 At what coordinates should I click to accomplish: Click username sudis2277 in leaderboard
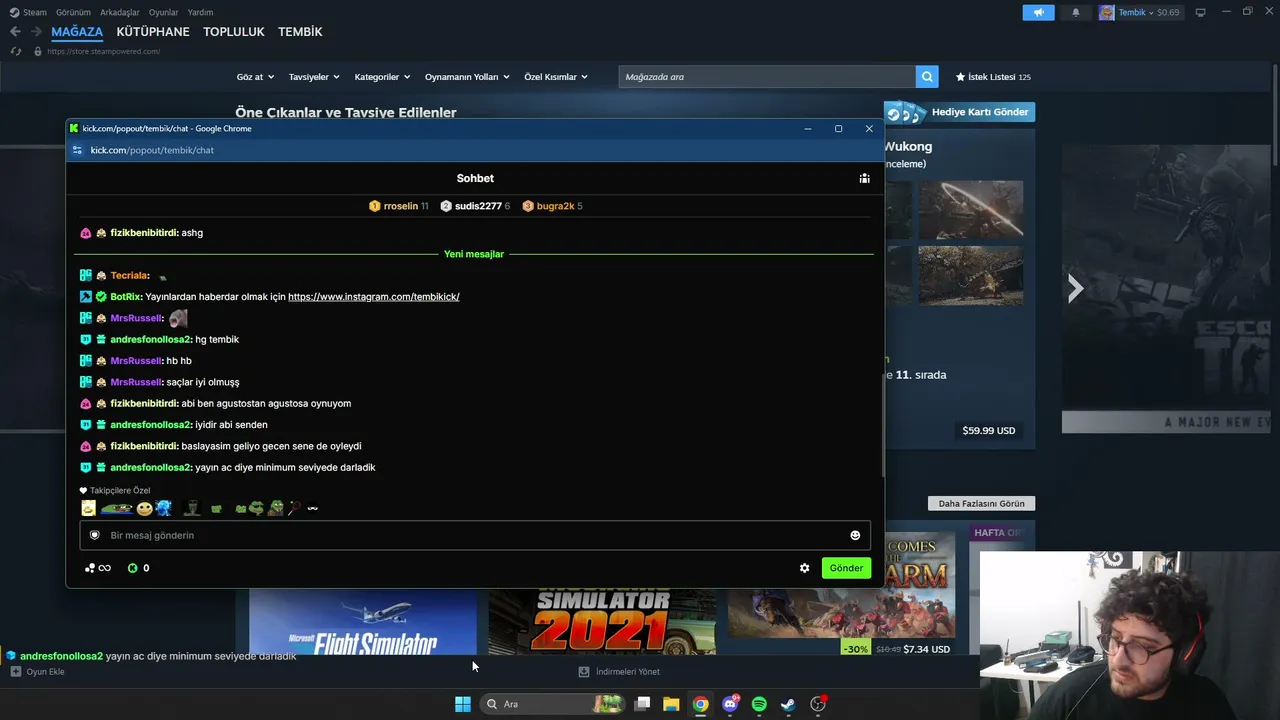(x=478, y=206)
